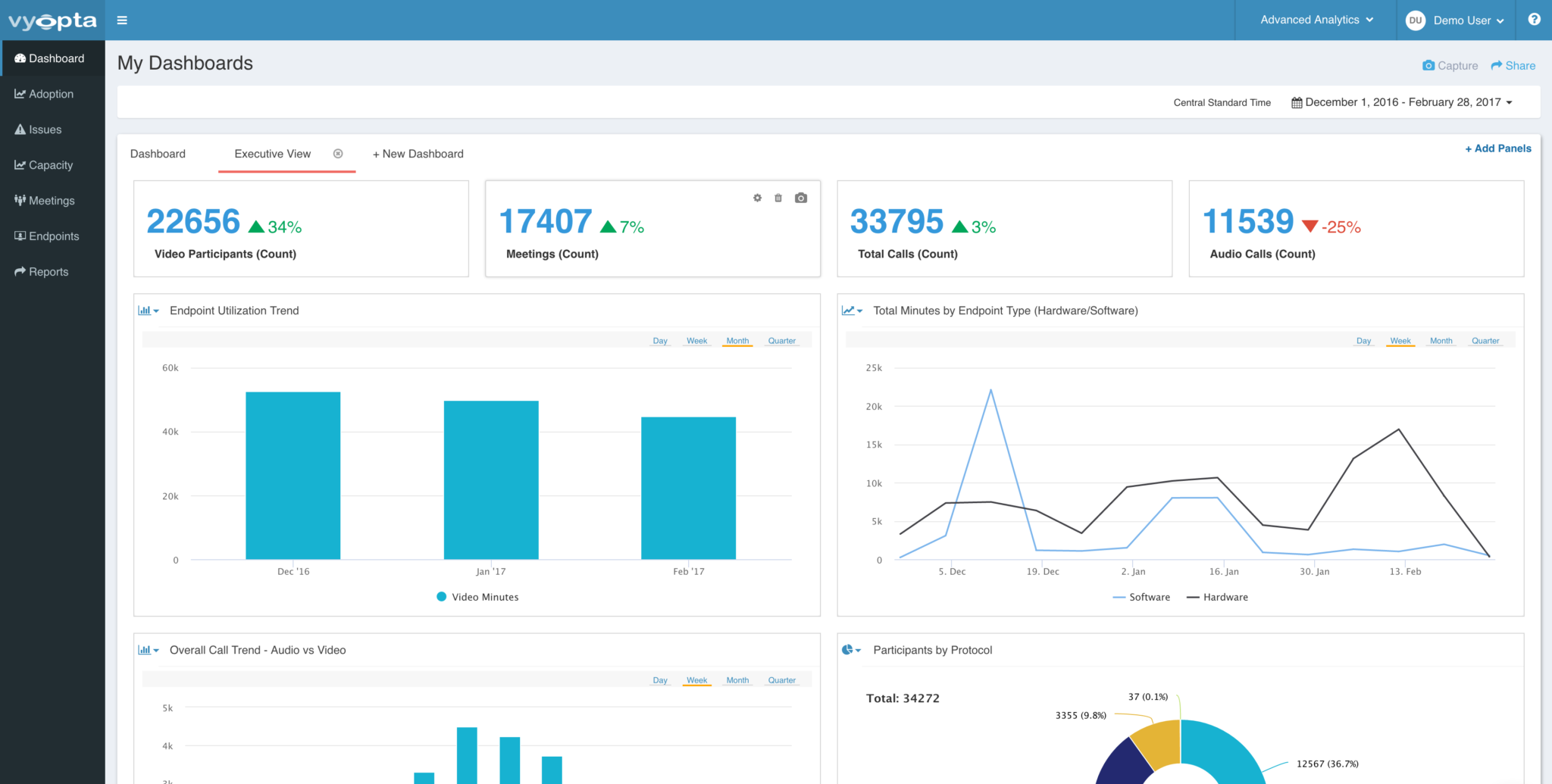Click the 3355 (9.8%) pie label

pyautogui.click(x=1081, y=715)
